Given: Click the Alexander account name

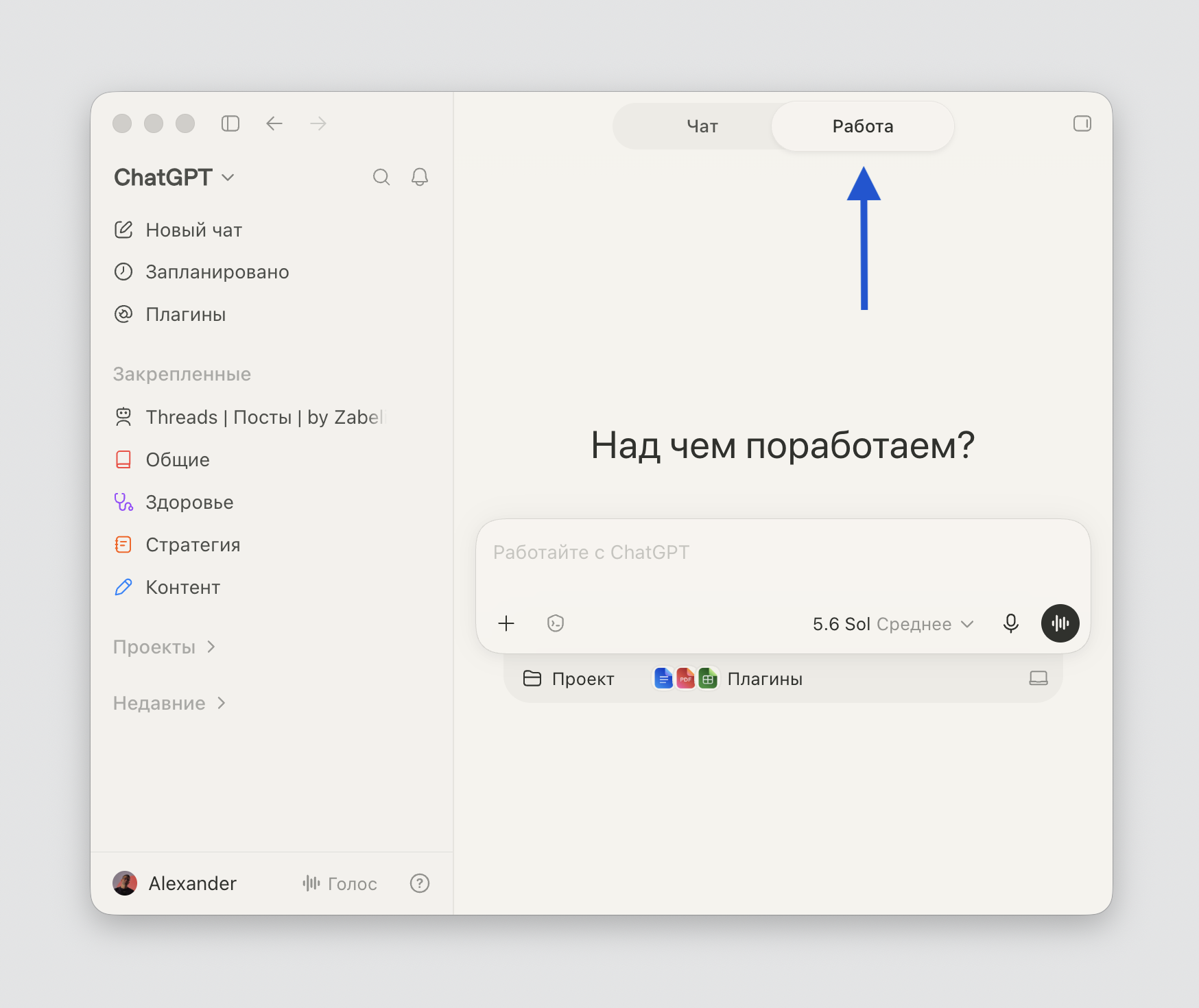Looking at the screenshot, I should pyautogui.click(x=193, y=883).
